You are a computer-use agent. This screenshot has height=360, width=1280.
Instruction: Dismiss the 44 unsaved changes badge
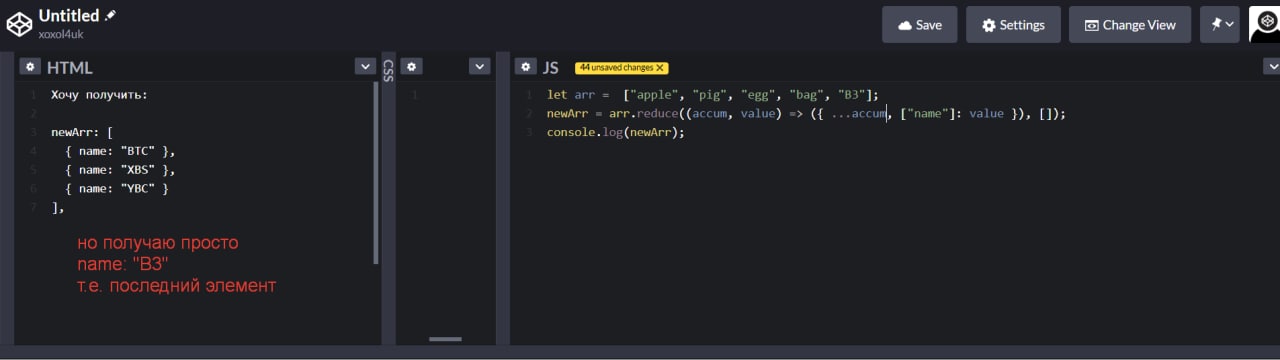click(x=661, y=68)
